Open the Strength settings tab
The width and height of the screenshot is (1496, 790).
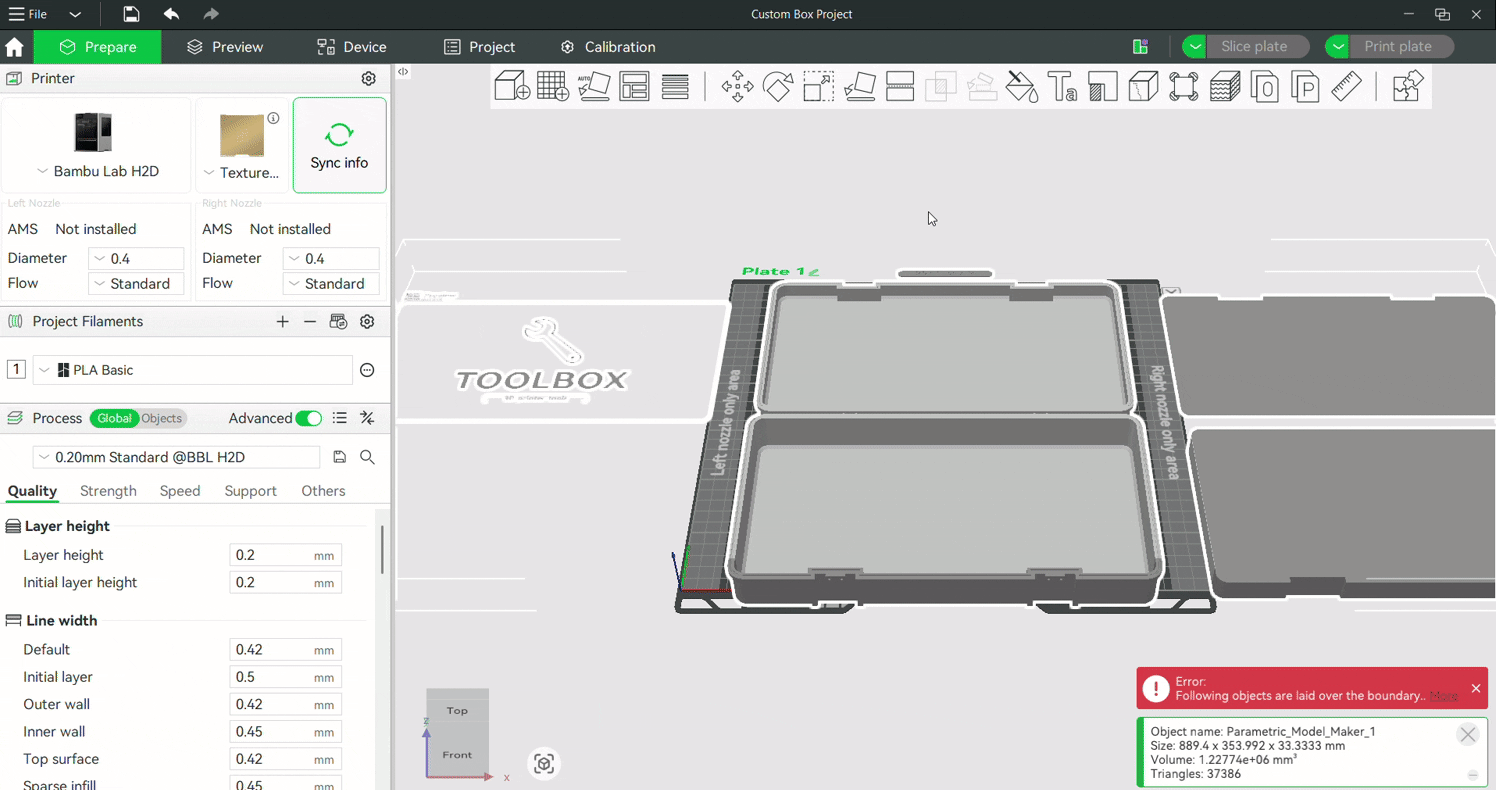pos(108,491)
